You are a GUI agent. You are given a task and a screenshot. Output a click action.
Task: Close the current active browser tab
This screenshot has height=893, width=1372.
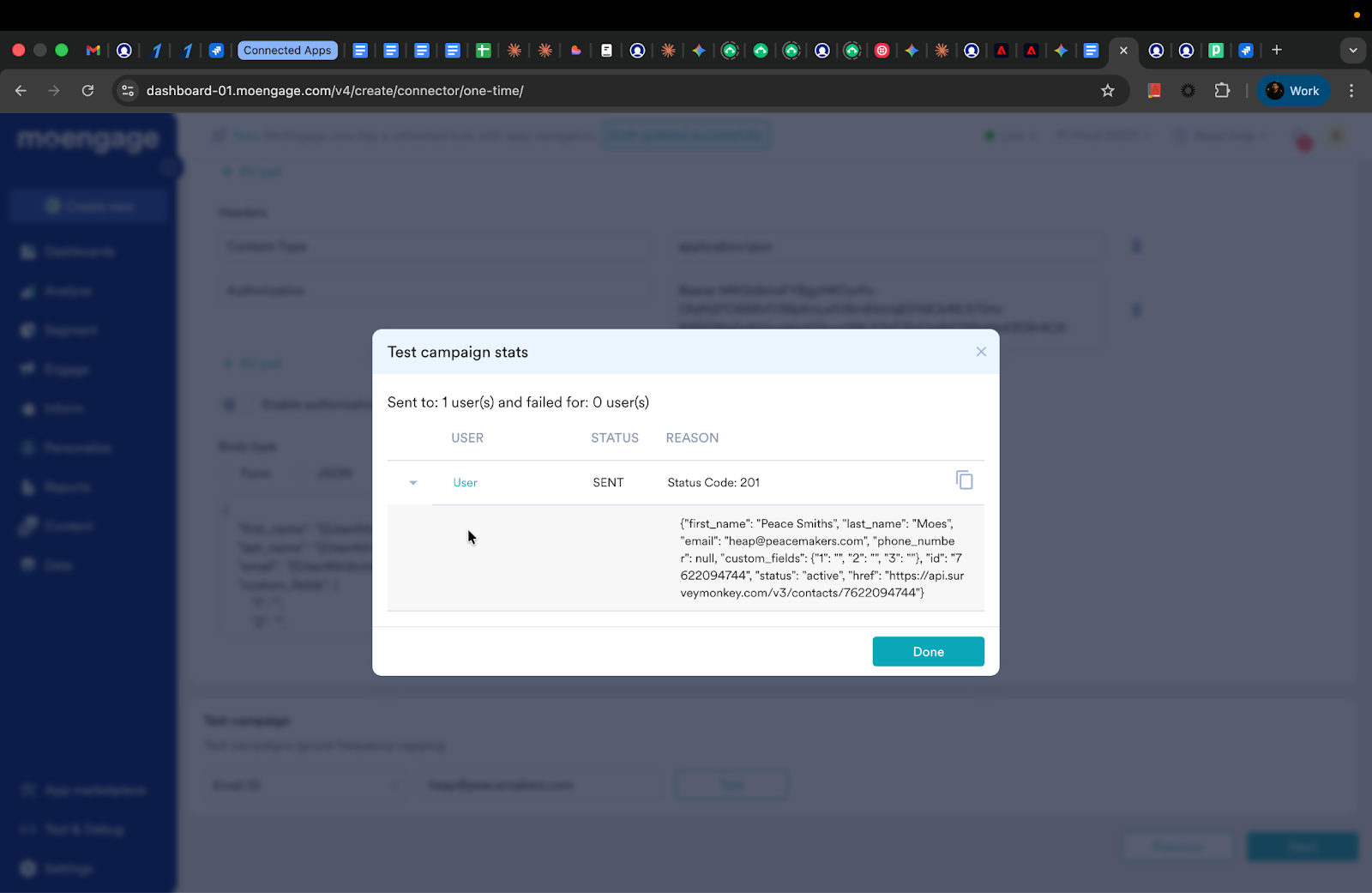point(1123,51)
